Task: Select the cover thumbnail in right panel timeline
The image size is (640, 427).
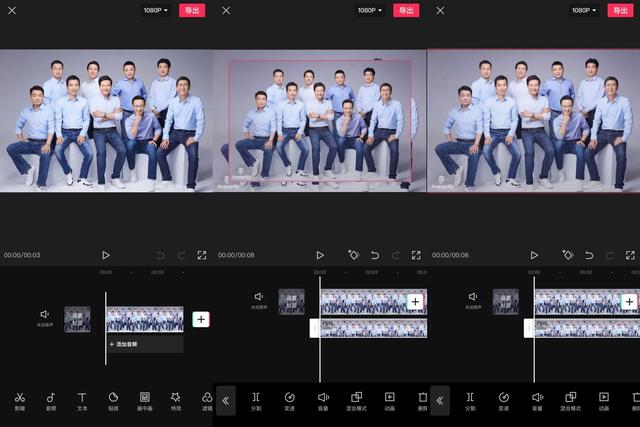Action: point(506,302)
